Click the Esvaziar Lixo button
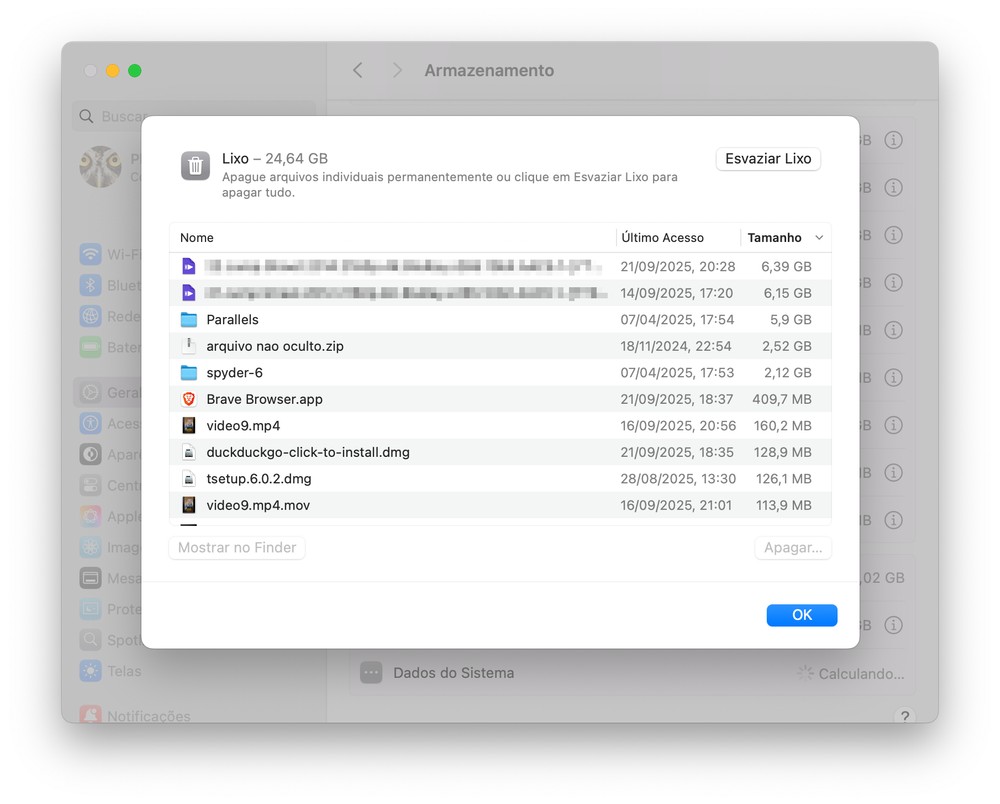Viewport: 1000px width, 804px height. (x=768, y=159)
